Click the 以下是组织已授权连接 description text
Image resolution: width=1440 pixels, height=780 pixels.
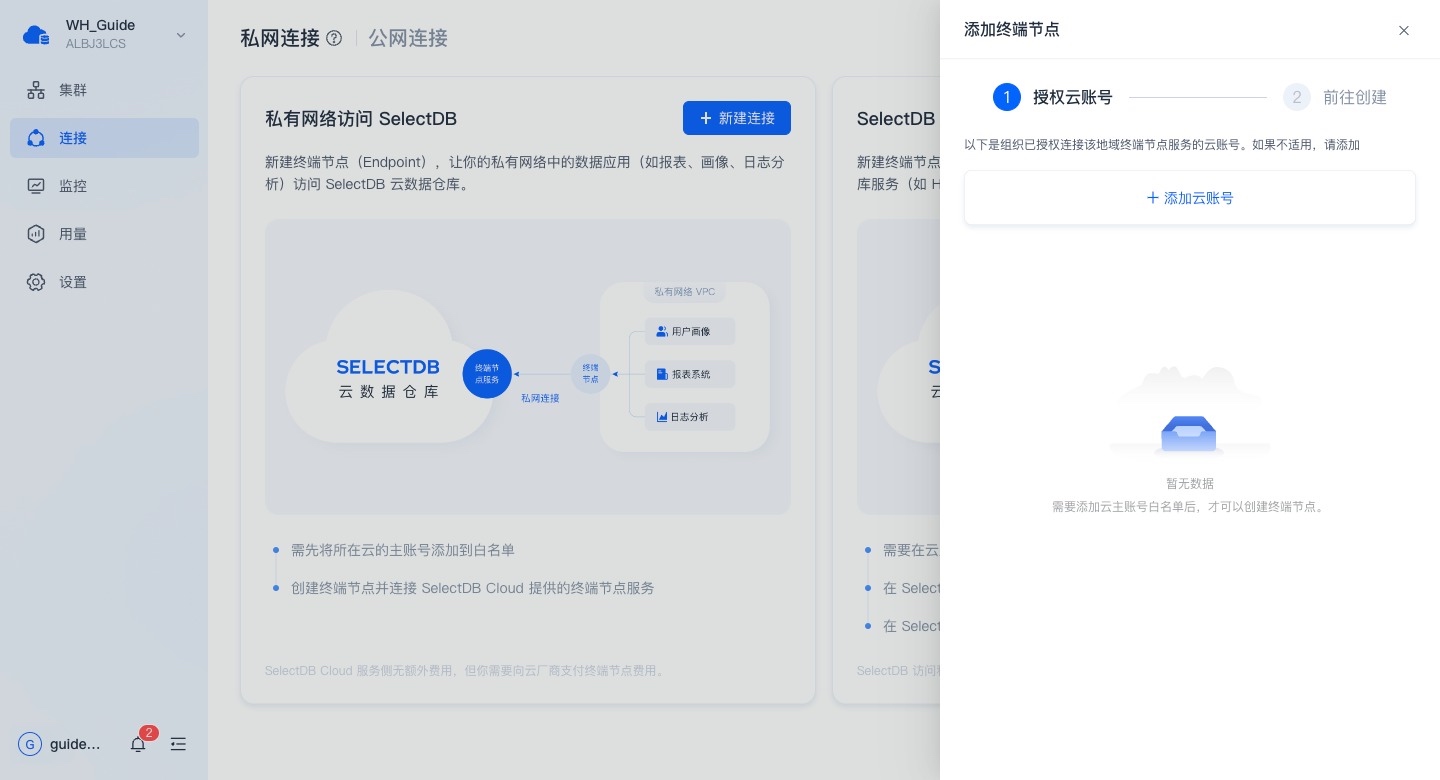[x=1162, y=145]
